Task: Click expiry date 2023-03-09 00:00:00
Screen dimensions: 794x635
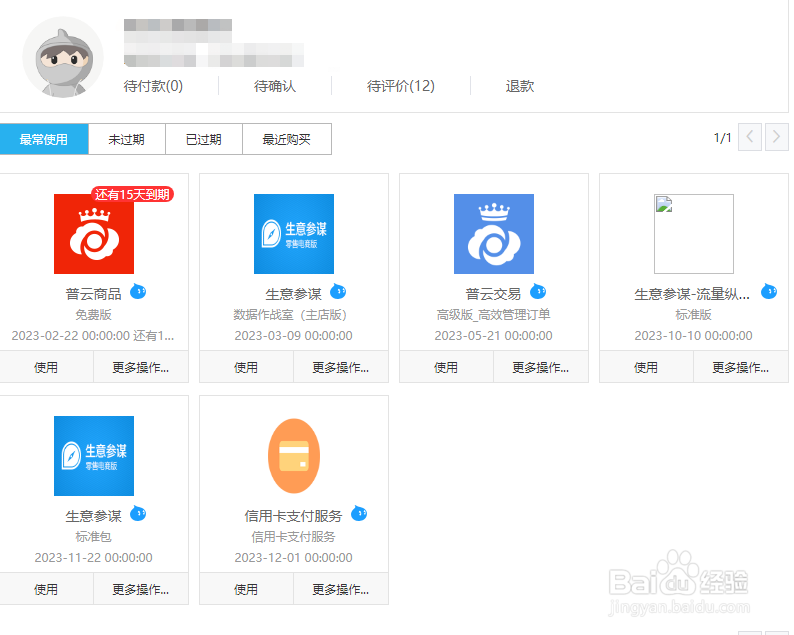Action: click(294, 336)
